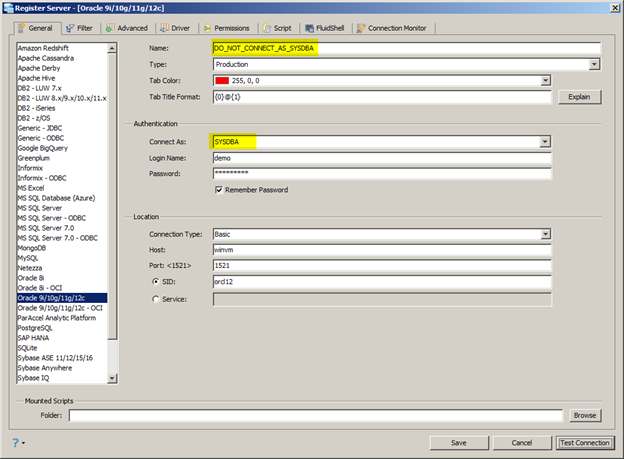The width and height of the screenshot is (624, 459).
Task: Click the Test Connection button
Action: (585, 443)
